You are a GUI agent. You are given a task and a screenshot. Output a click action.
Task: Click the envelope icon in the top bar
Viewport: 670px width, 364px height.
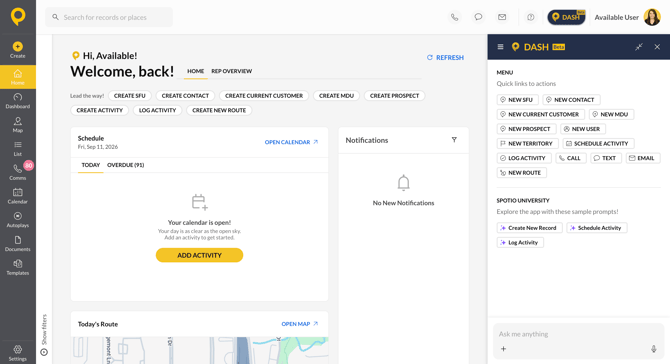pyautogui.click(x=502, y=17)
